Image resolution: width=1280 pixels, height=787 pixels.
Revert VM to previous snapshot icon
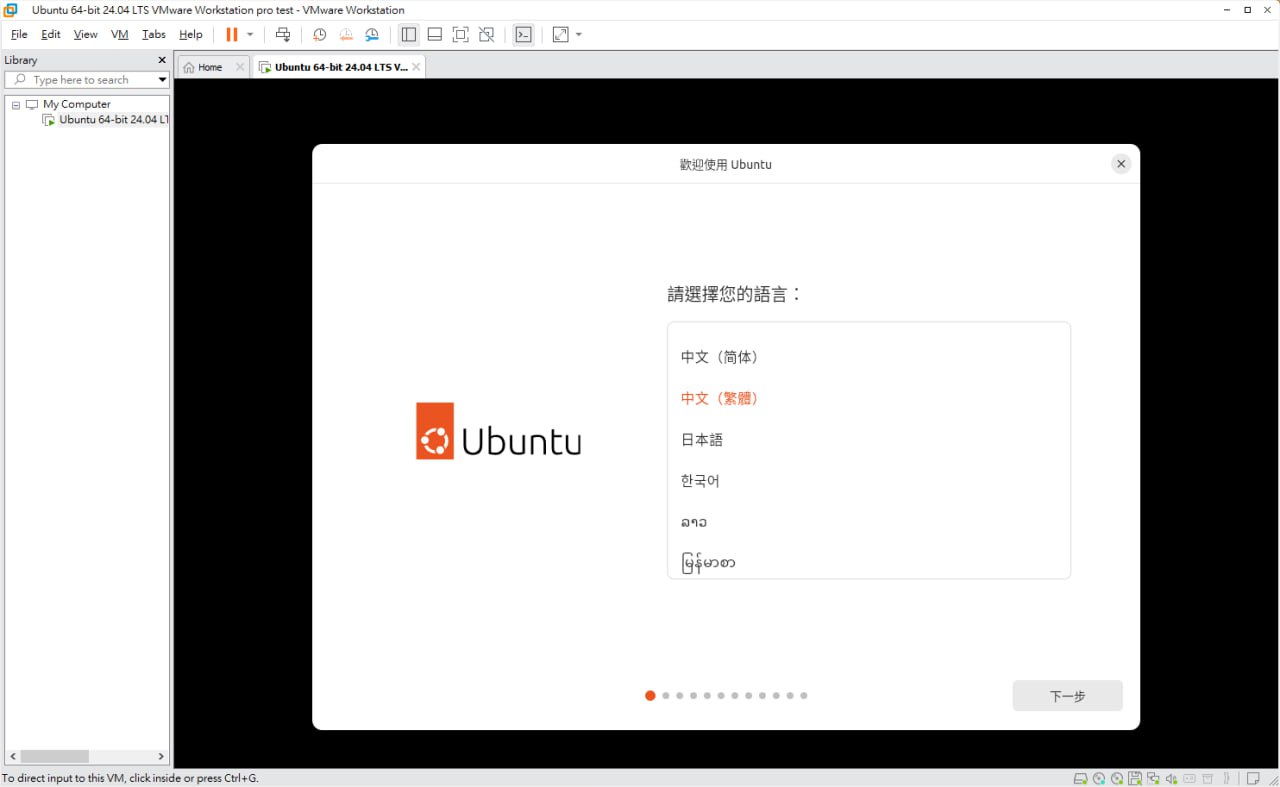point(345,35)
